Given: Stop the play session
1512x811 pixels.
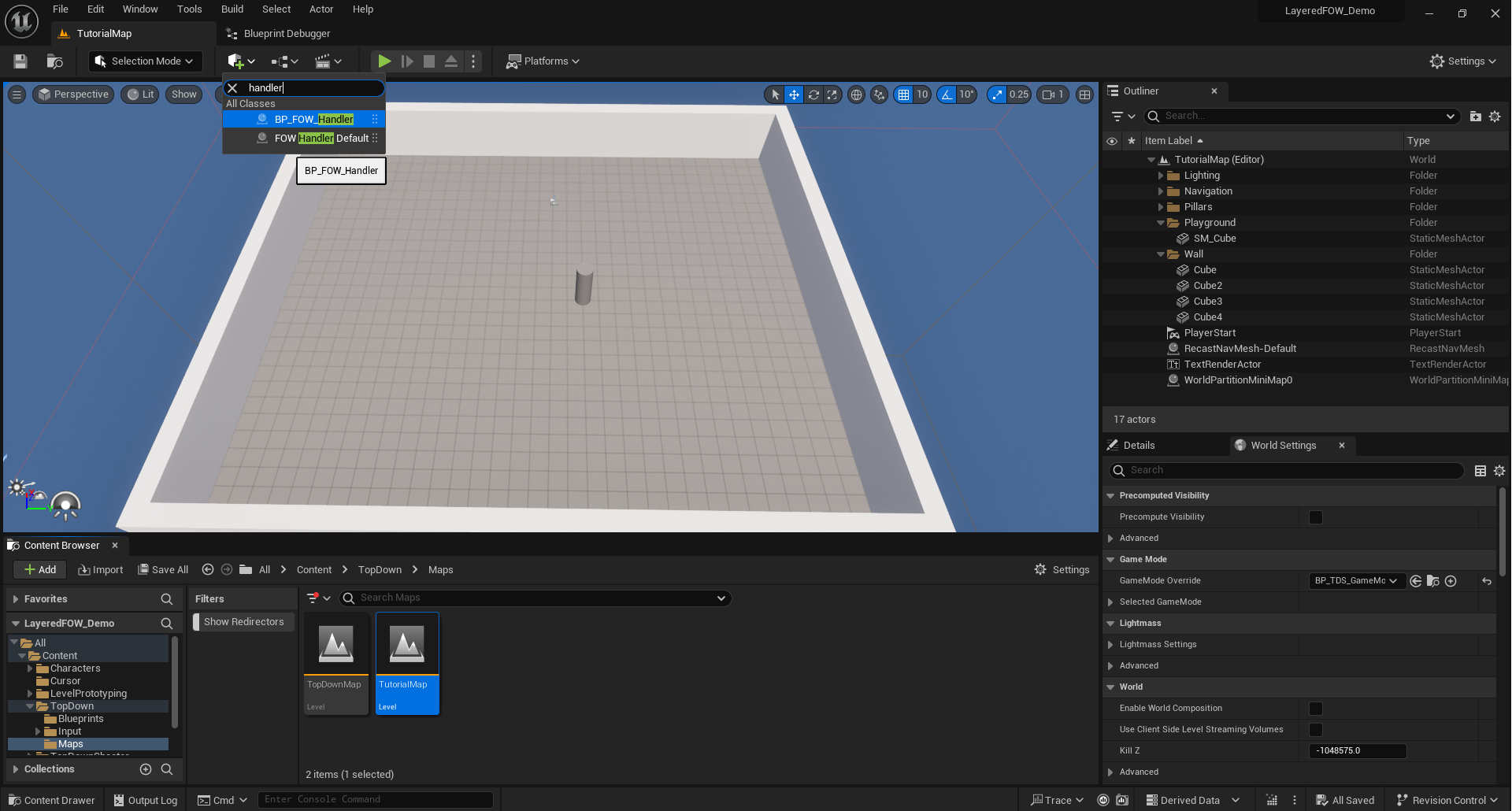Looking at the screenshot, I should 429,61.
